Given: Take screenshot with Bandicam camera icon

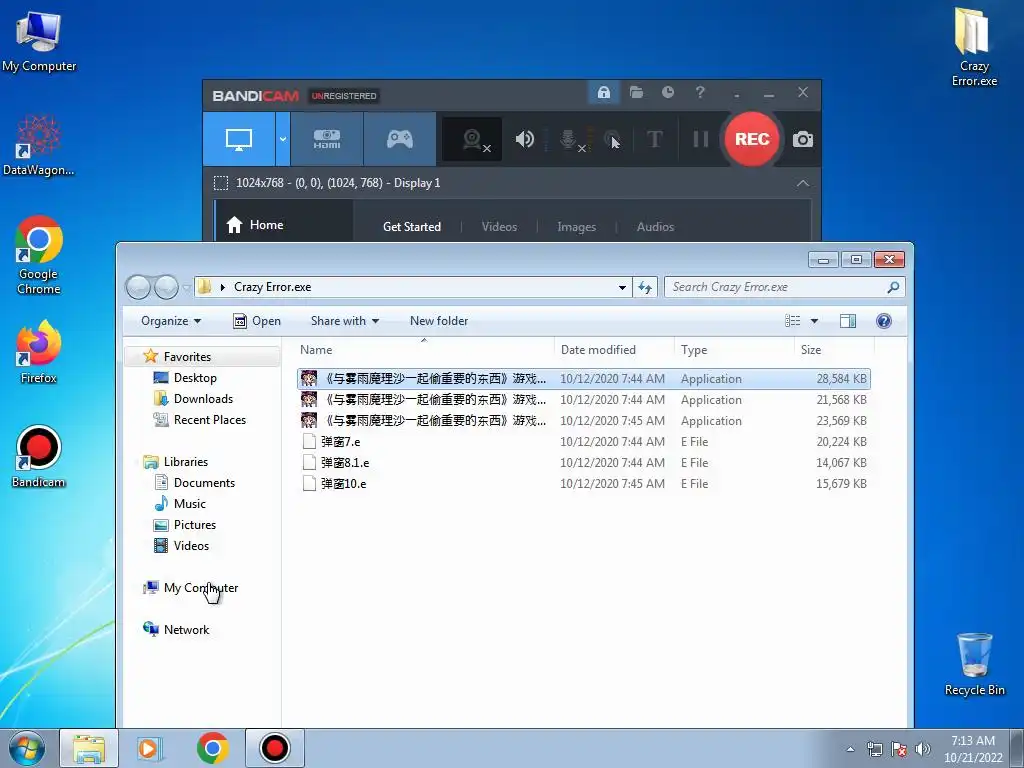Looking at the screenshot, I should click(x=803, y=139).
